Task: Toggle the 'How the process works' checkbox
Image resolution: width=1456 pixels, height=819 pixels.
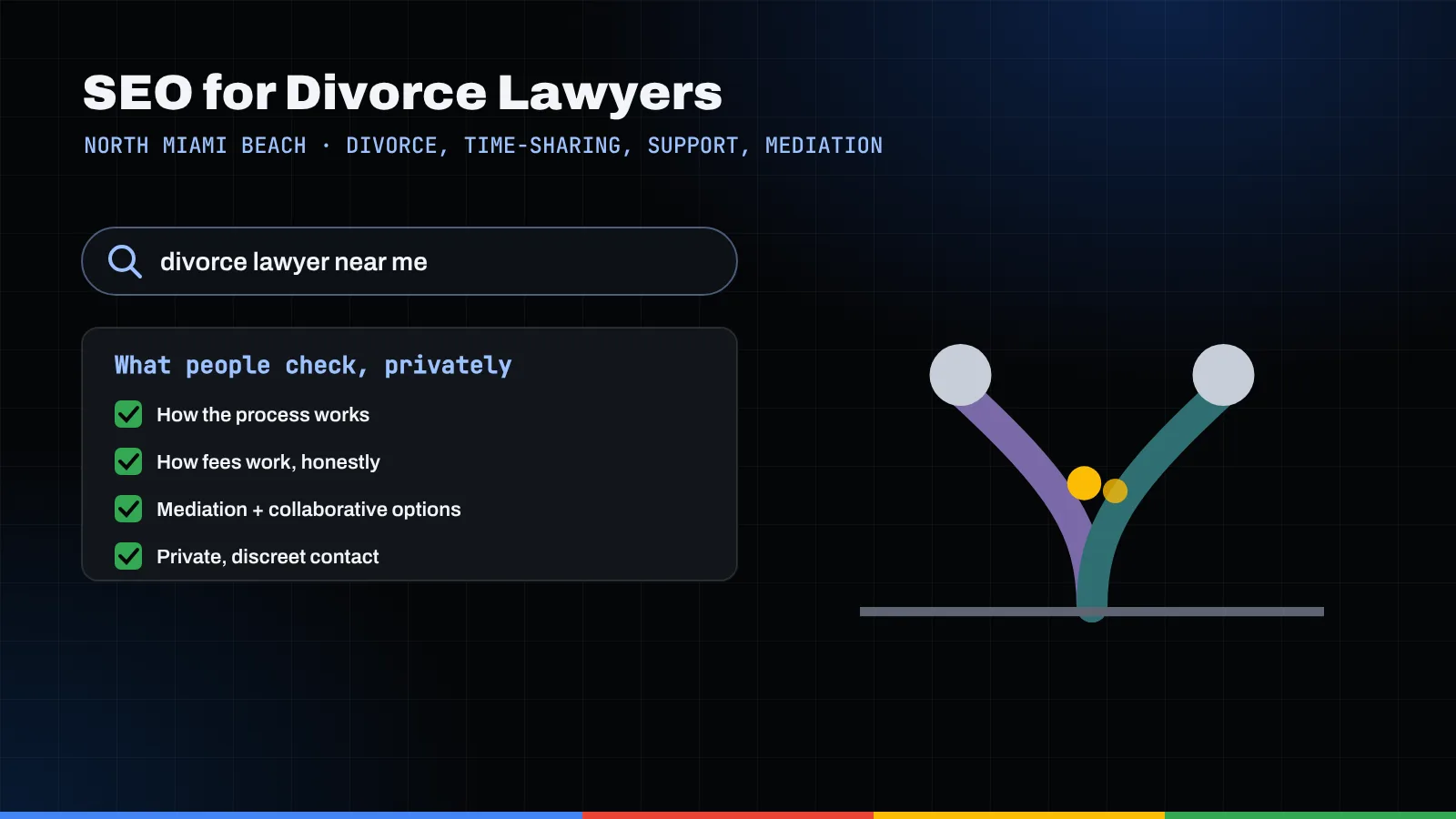Action: (x=128, y=414)
